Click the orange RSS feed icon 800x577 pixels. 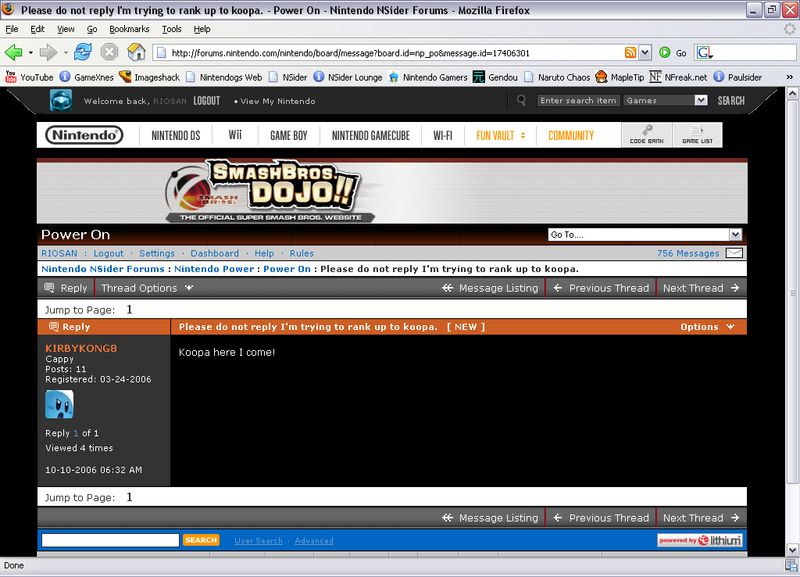[x=631, y=53]
